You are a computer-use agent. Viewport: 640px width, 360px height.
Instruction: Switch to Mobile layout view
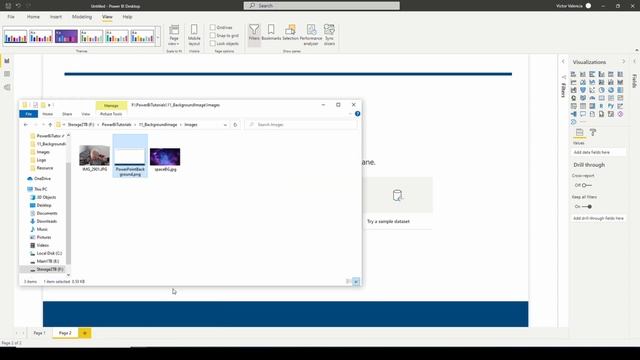(194, 34)
